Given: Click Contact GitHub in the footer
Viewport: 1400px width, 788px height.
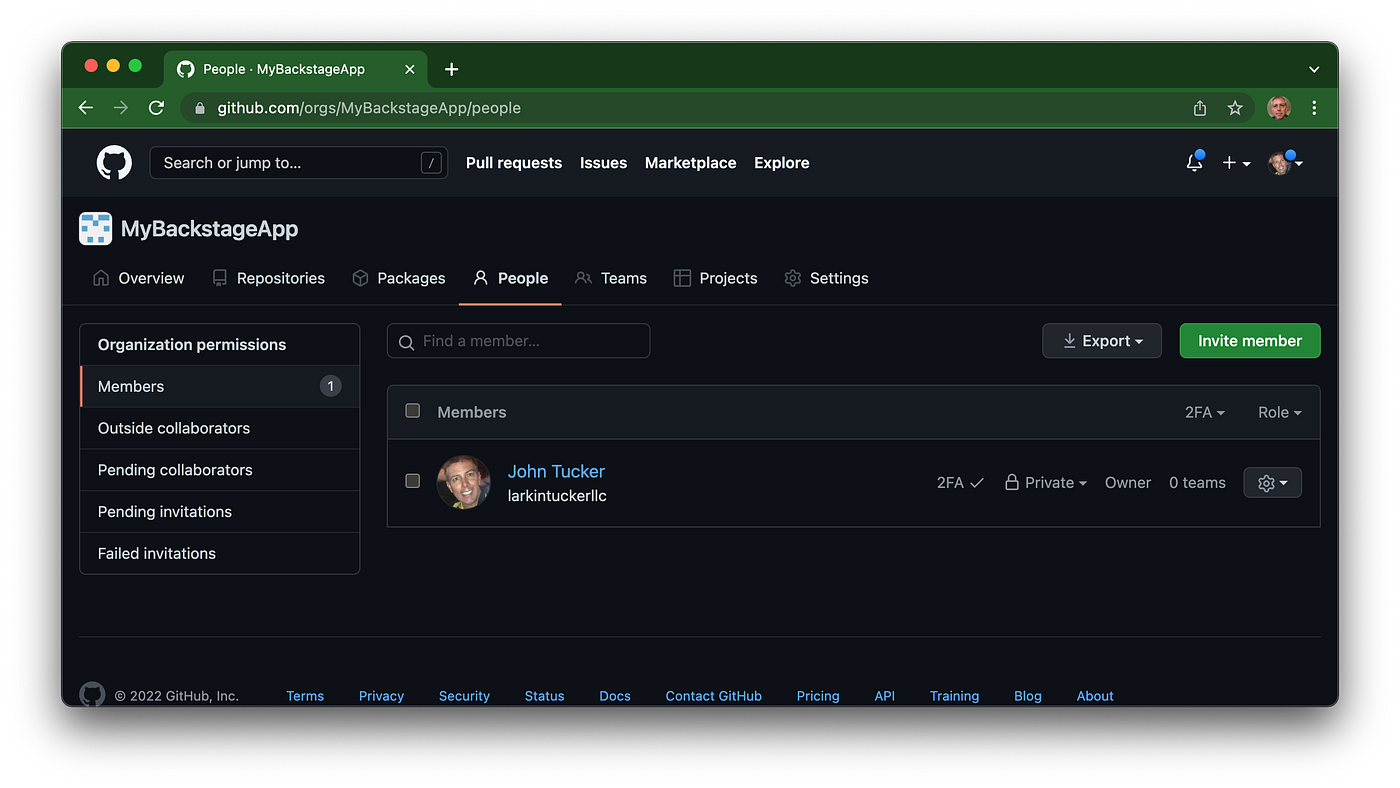Looking at the screenshot, I should point(714,696).
